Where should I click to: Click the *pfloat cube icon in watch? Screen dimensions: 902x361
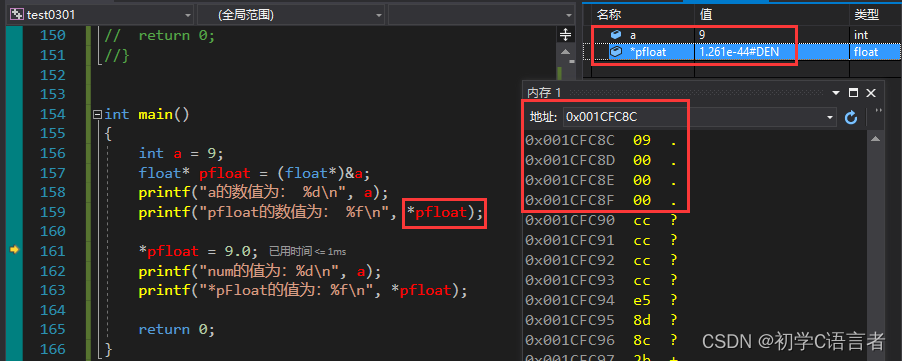pos(616,52)
